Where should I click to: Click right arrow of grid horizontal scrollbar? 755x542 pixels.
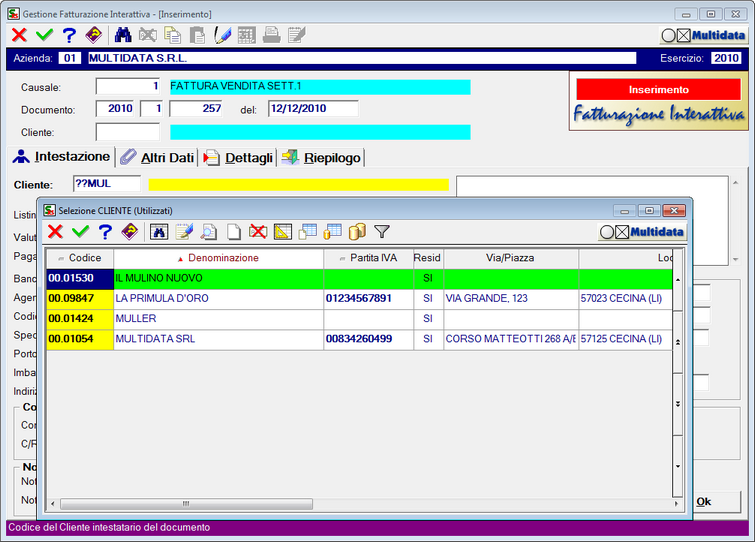pyautogui.click(x=677, y=504)
